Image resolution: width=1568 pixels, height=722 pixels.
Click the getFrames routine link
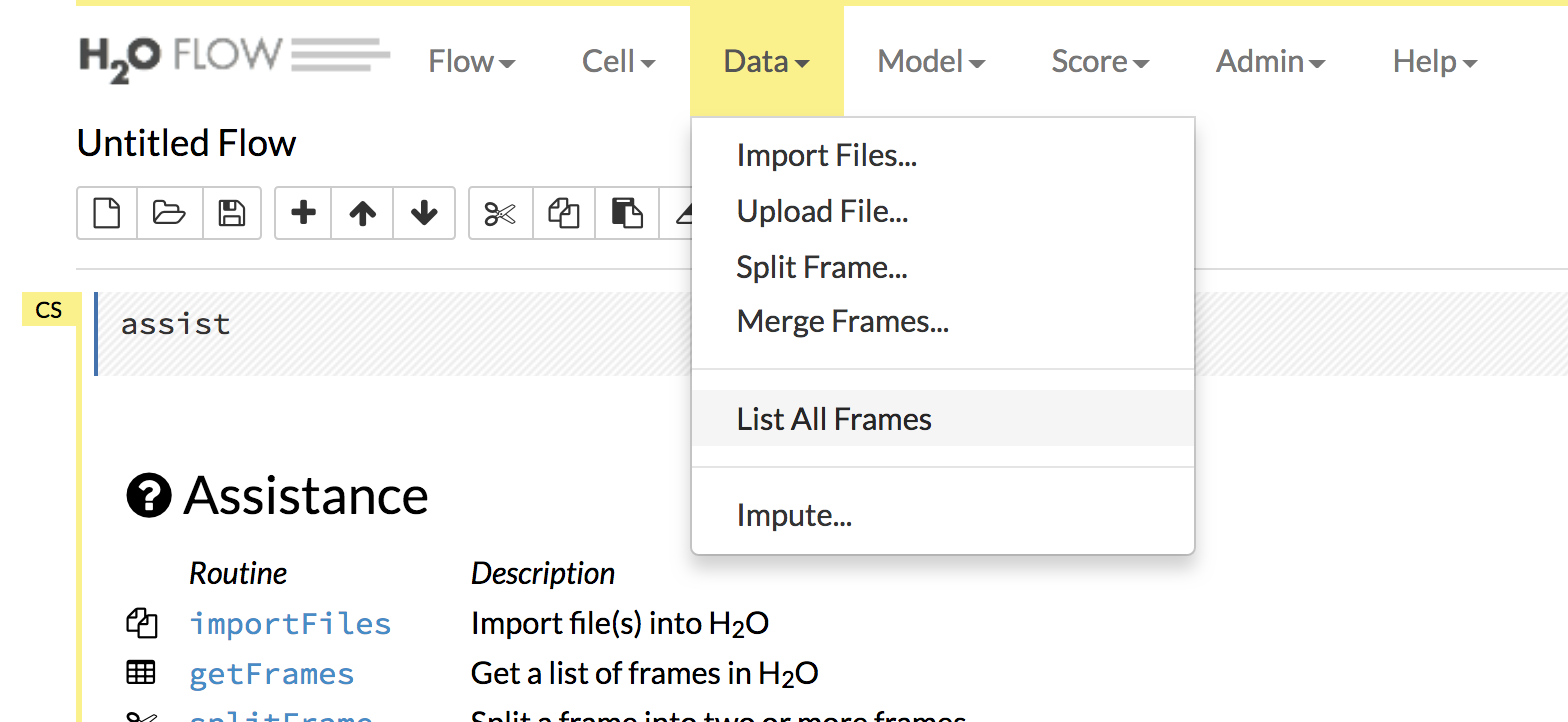tap(271, 674)
